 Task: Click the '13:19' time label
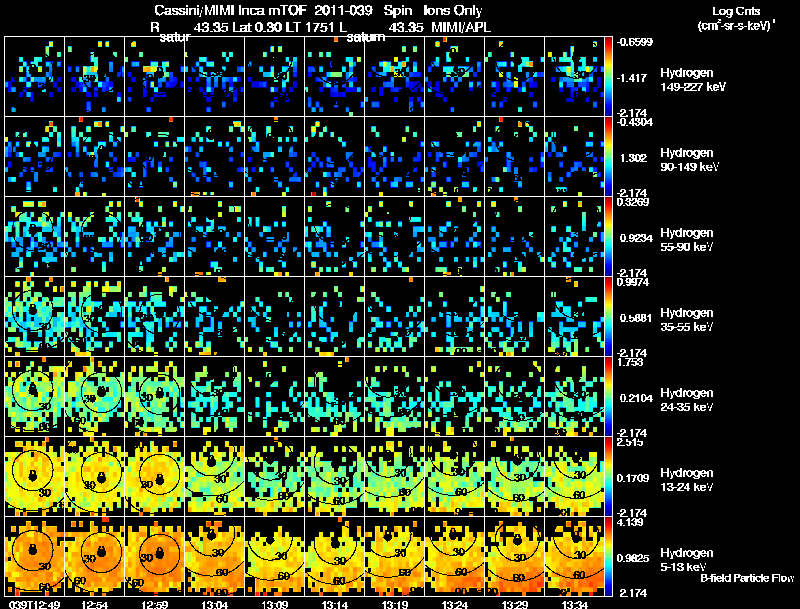click(395, 604)
